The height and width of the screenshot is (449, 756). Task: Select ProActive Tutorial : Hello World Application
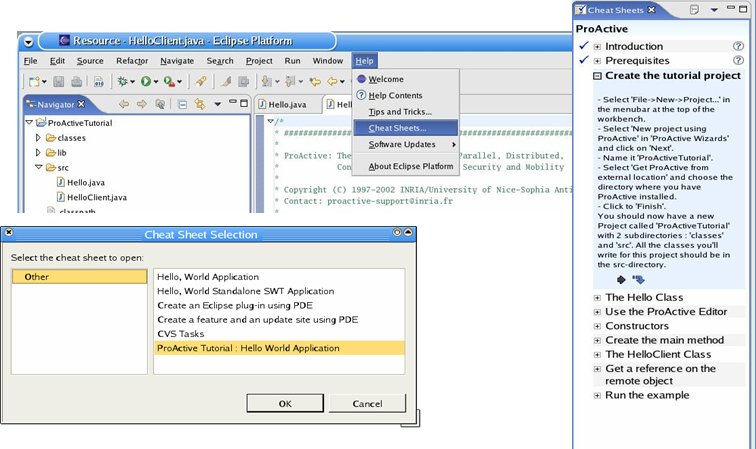[x=279, y=348]
